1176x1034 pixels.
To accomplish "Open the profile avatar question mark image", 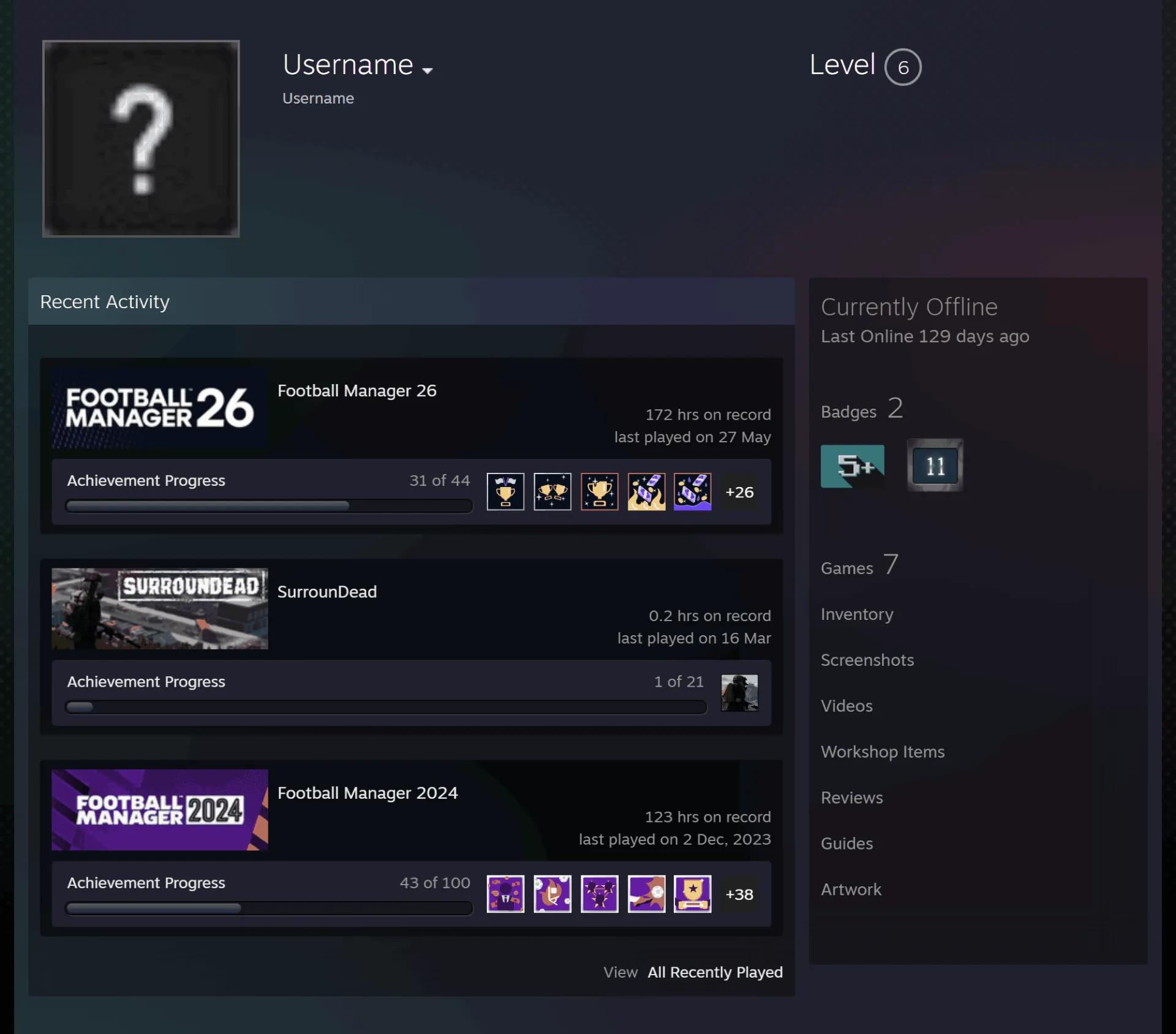I will coord(141,139).
